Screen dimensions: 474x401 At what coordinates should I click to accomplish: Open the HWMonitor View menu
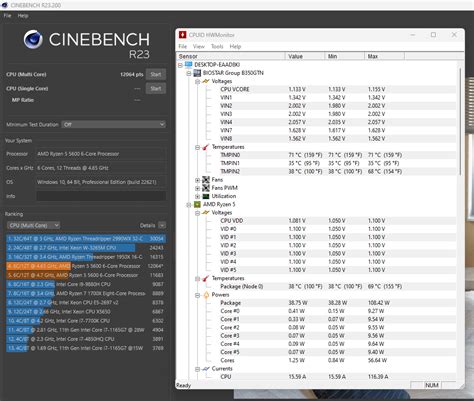click(x=199, y=46)
